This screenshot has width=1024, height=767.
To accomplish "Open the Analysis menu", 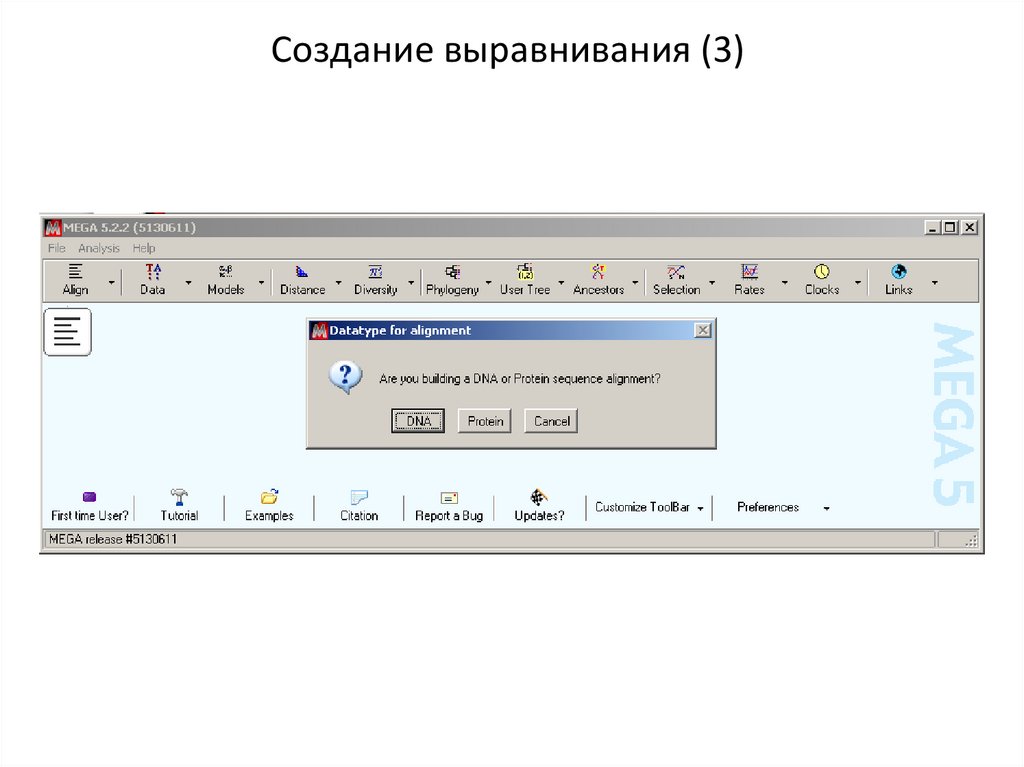I will (99, 248).
